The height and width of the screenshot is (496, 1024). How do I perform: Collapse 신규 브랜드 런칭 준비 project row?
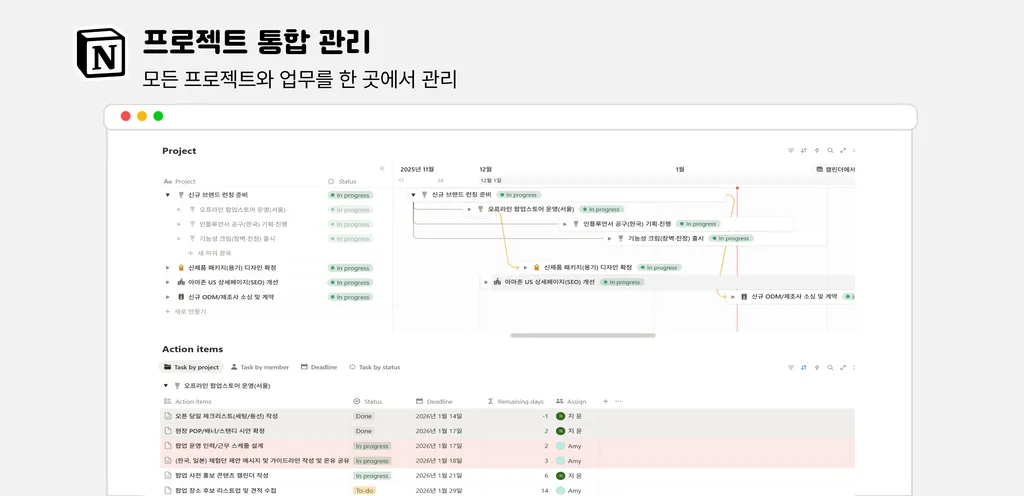point(167,195)
